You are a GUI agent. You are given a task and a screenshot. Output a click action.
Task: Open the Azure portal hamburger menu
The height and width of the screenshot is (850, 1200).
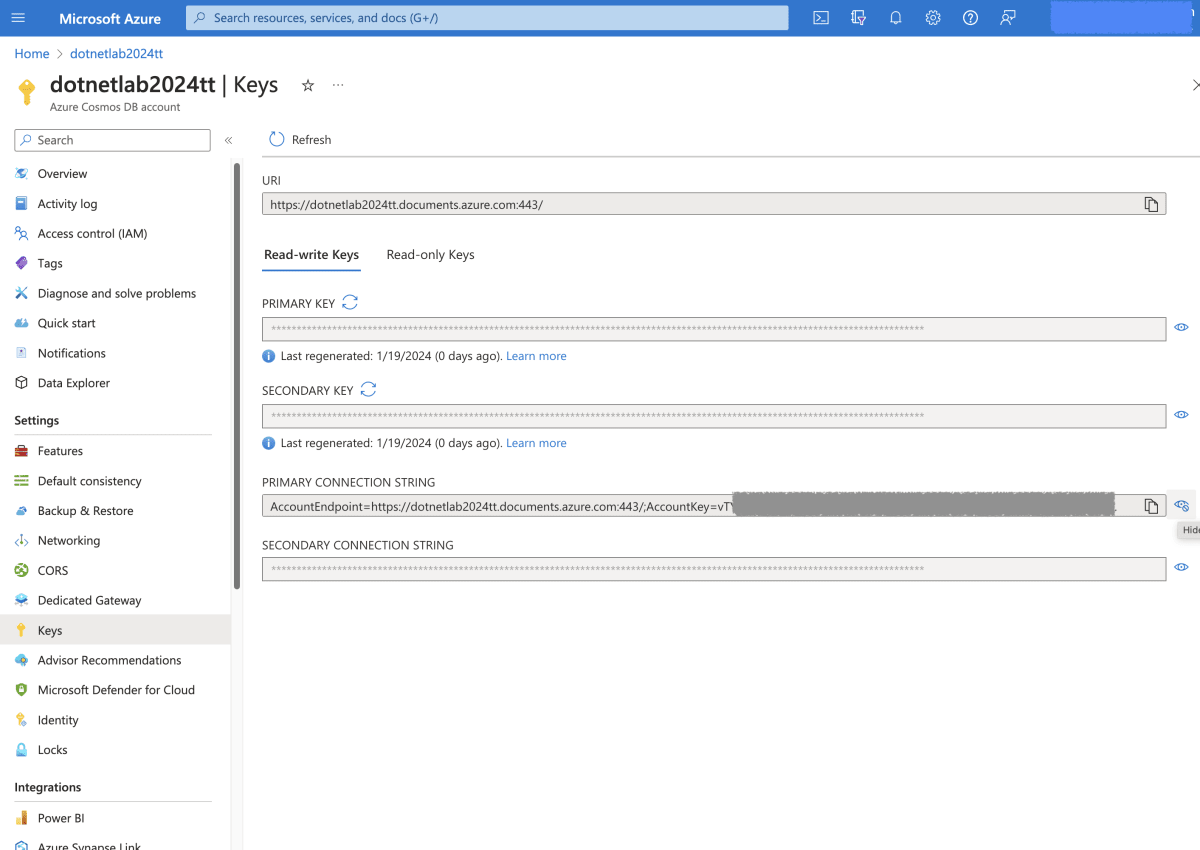pyautogui.click(x=18, y=18)
